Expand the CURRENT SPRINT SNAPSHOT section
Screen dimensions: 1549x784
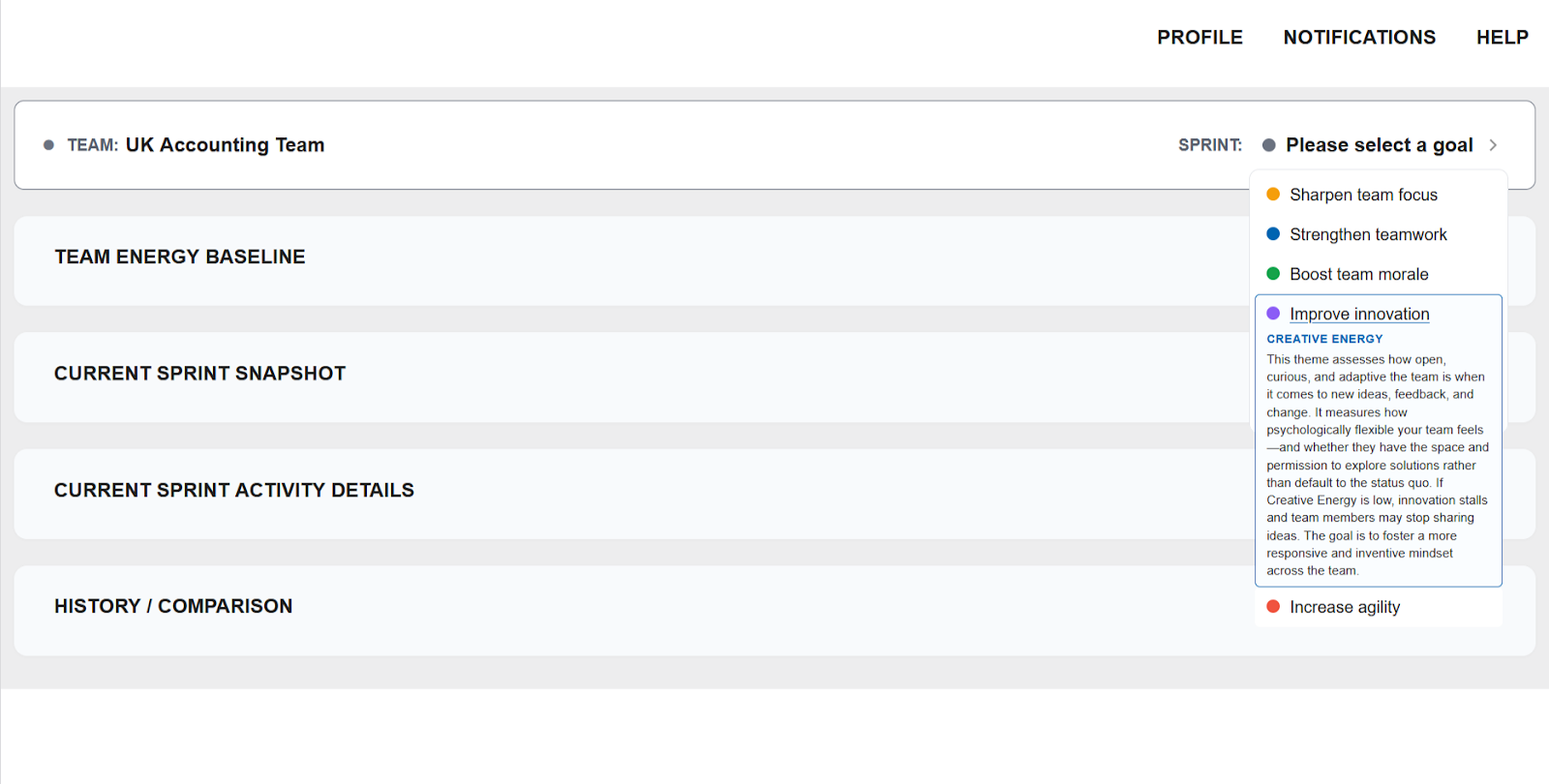point(199,374)
